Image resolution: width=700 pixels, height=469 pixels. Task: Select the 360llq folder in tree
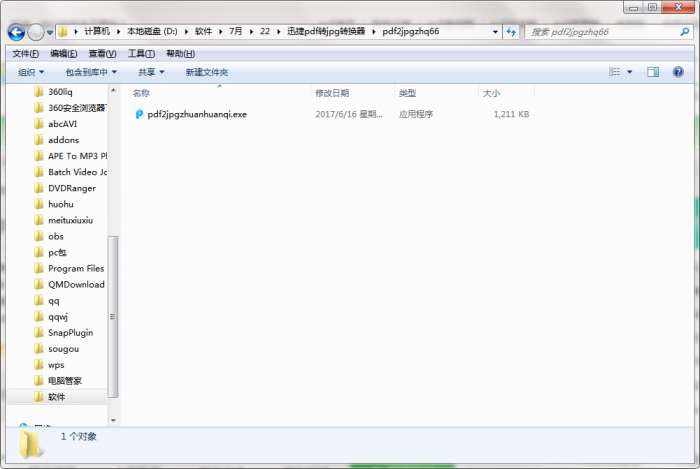(x=60, y=92)
